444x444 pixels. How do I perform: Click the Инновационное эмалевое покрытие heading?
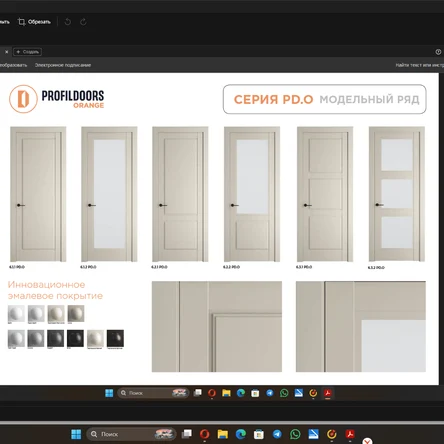(55, 290)
